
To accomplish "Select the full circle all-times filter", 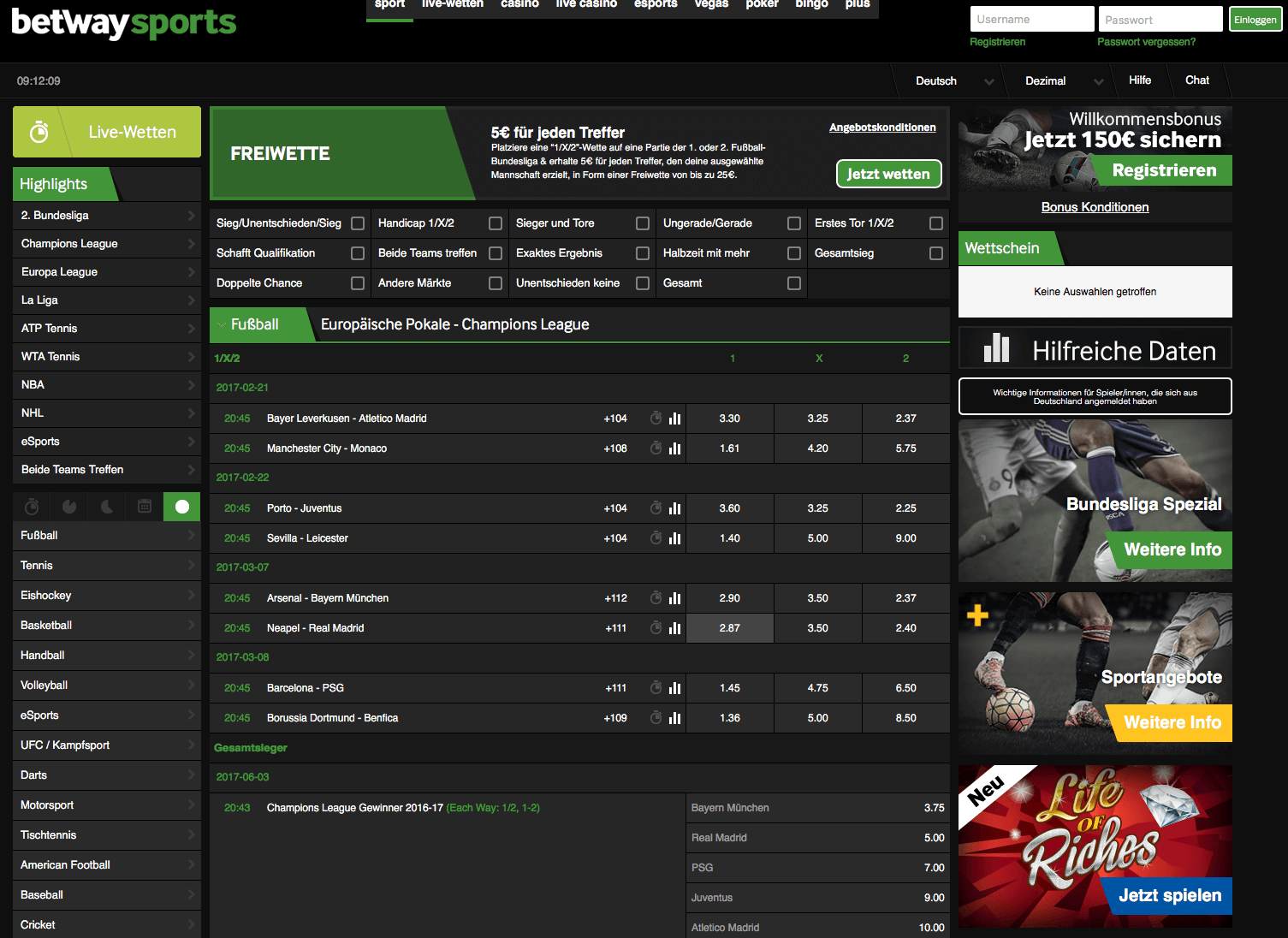I will (182, 507).
